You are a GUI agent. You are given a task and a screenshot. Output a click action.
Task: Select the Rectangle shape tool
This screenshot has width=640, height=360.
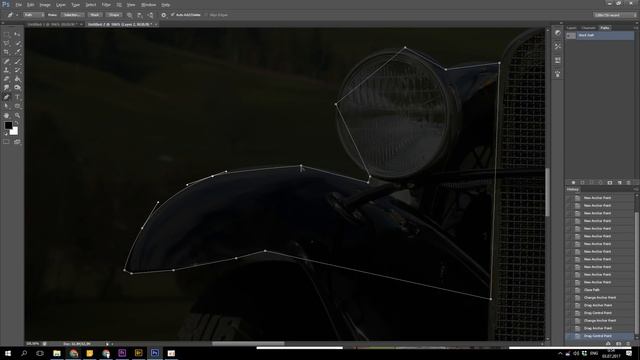(17, 106)
